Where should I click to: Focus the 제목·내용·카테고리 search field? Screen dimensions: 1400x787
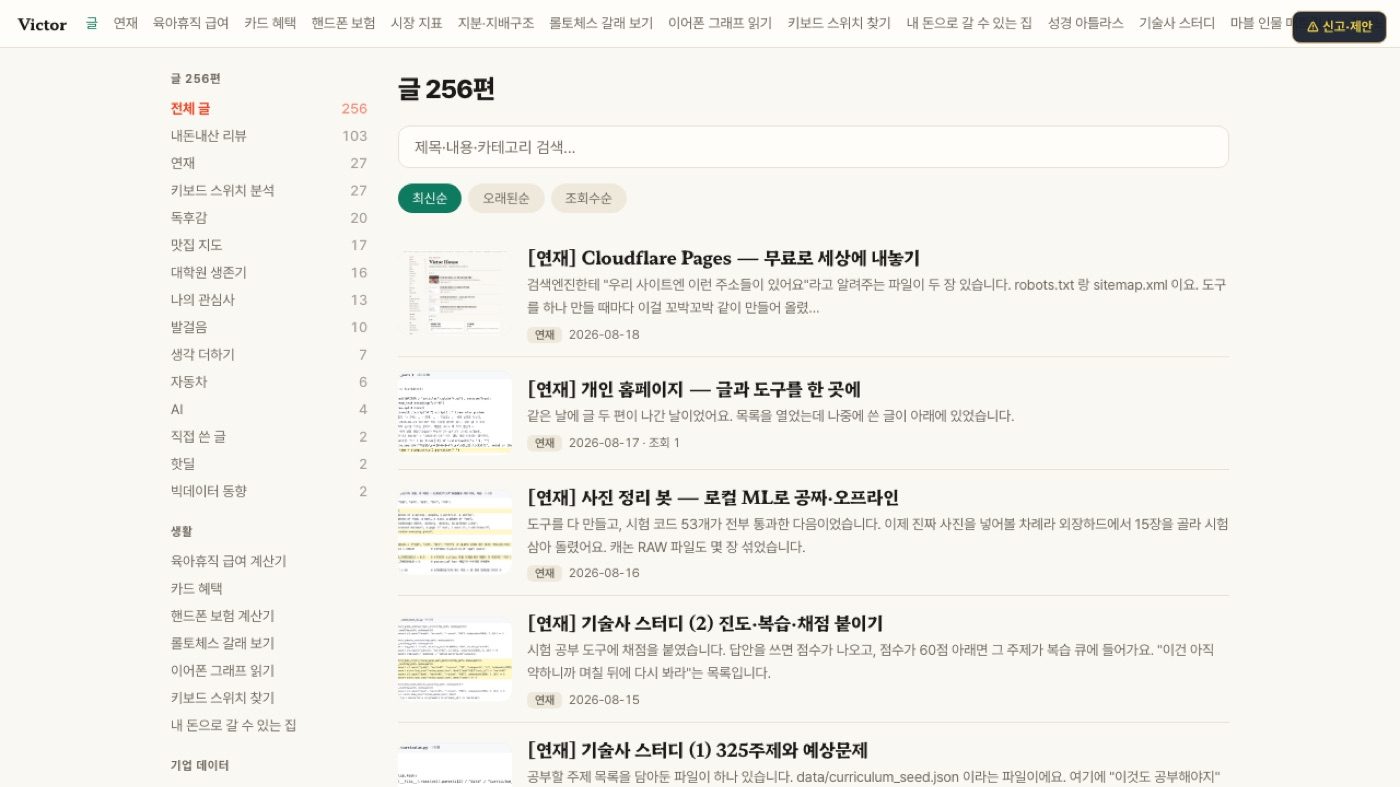[813, 147]
